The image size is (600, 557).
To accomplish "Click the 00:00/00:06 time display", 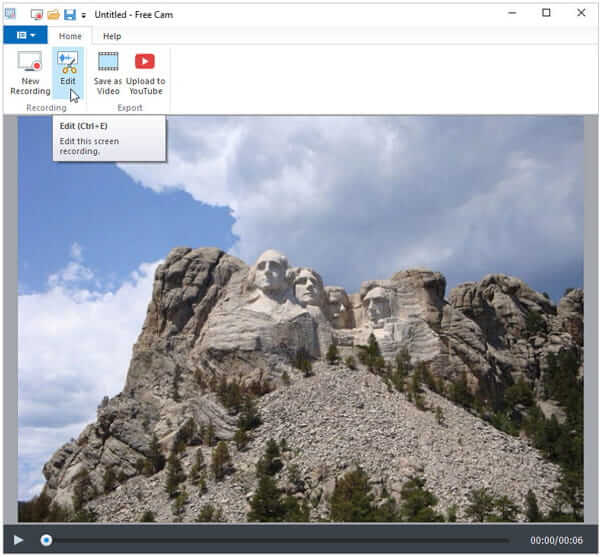I will pyautogui.click(x=555, y=540).
